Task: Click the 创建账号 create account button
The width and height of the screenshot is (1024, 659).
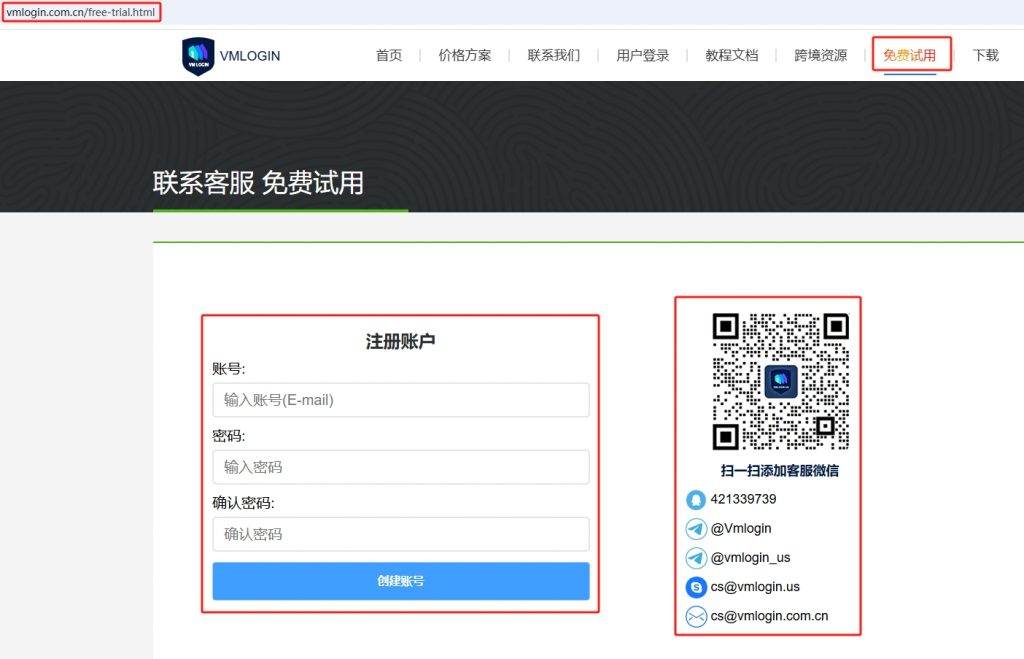Action: click(x=401, y=581)
